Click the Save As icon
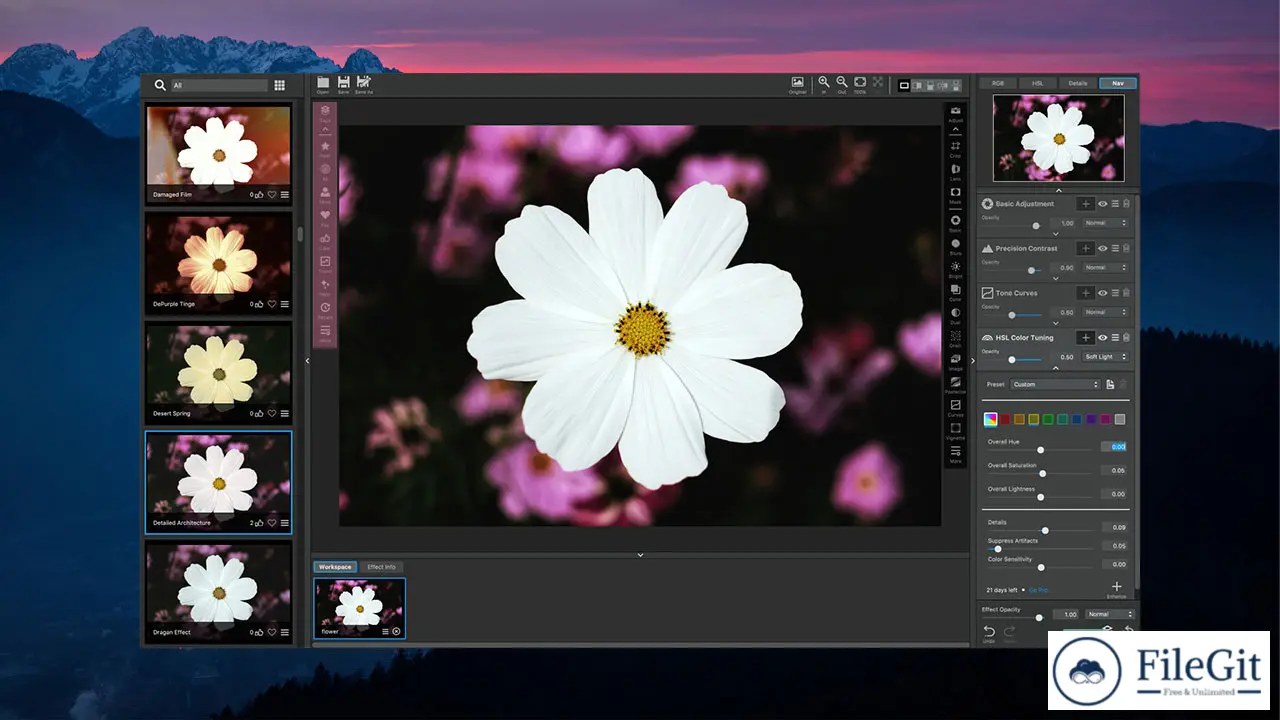The height and width of the screenshot is (720, 1280). tap(364, 82)
